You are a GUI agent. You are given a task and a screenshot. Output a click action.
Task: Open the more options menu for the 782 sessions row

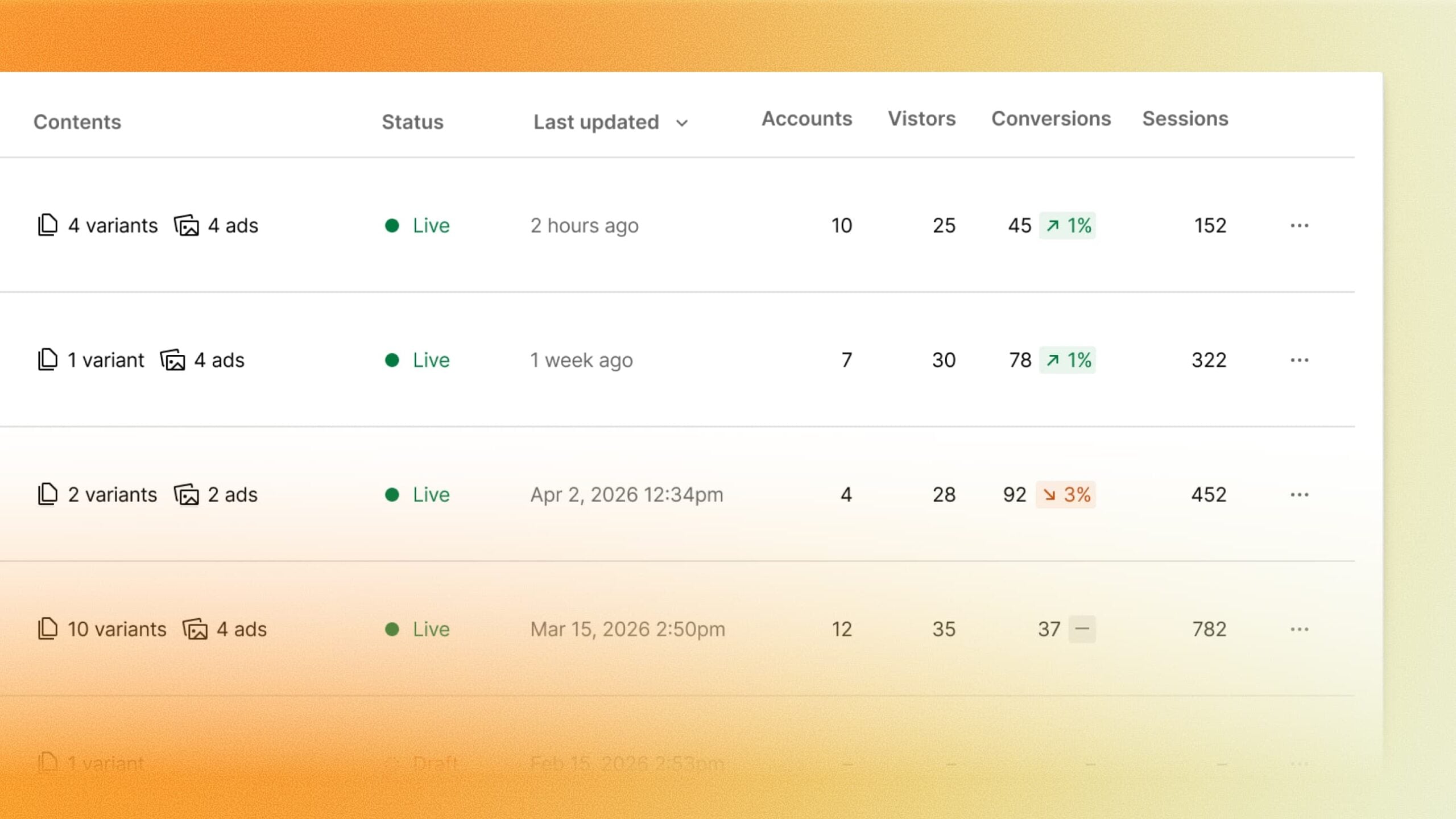(1300, 629)
